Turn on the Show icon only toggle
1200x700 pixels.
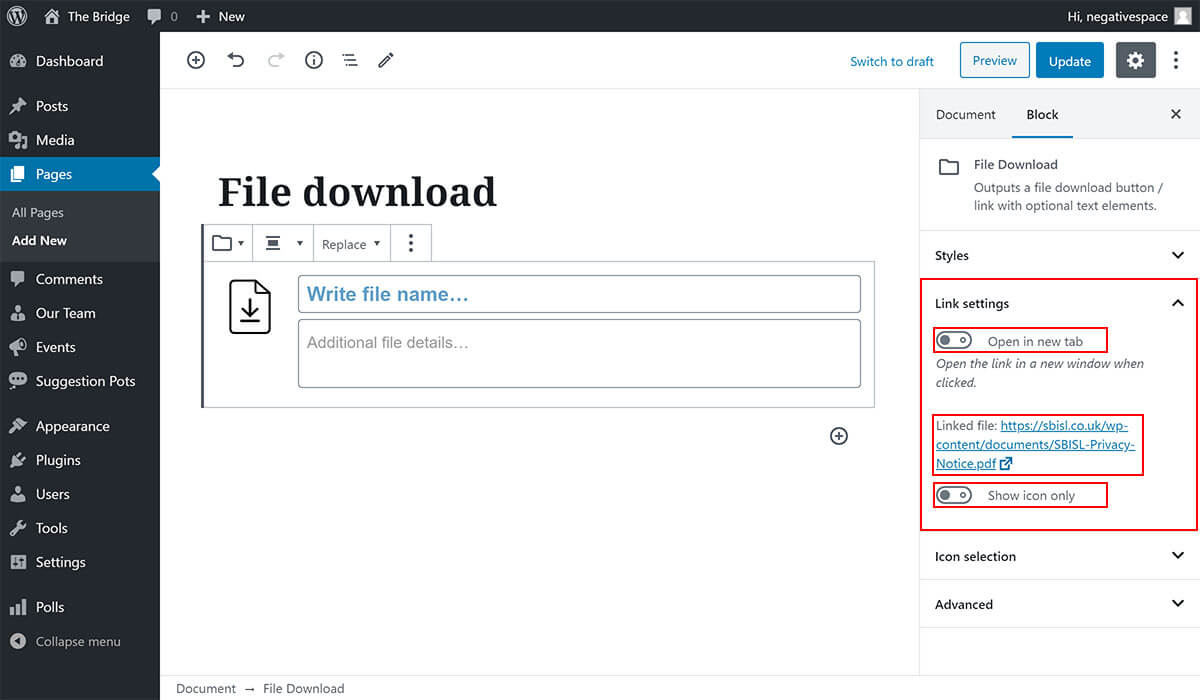[954, 495]
